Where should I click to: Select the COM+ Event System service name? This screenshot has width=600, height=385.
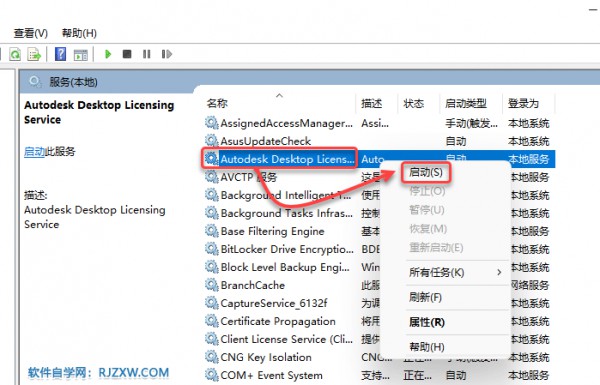[271, 375]
